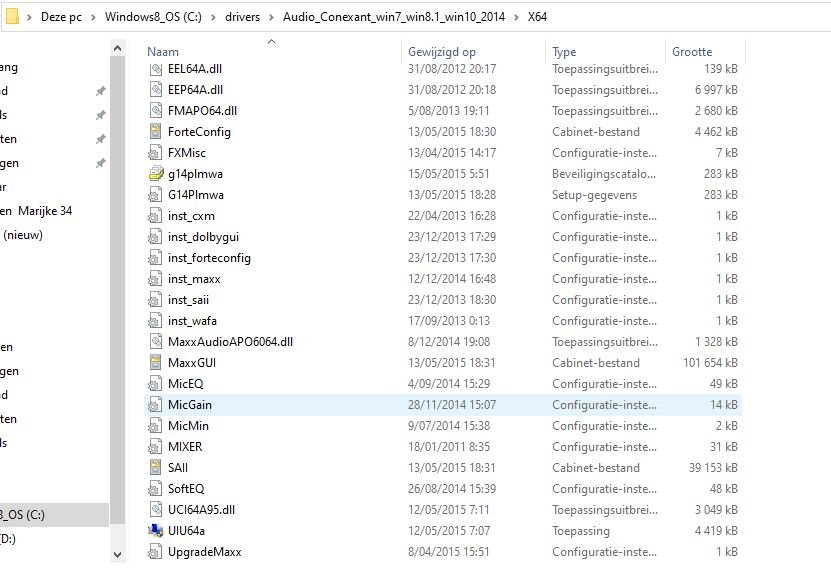This screenshot has width=831, height=572.
Task: Expand chevron after Windows8_OS (C:) breadcrumb
Action: [x=214, y=17]
